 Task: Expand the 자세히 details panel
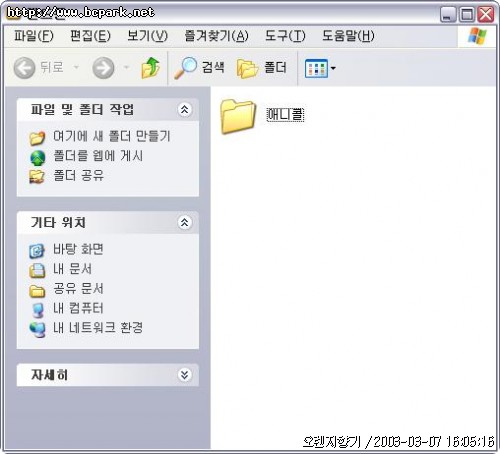pyautogui.click(x=184, y=375)
